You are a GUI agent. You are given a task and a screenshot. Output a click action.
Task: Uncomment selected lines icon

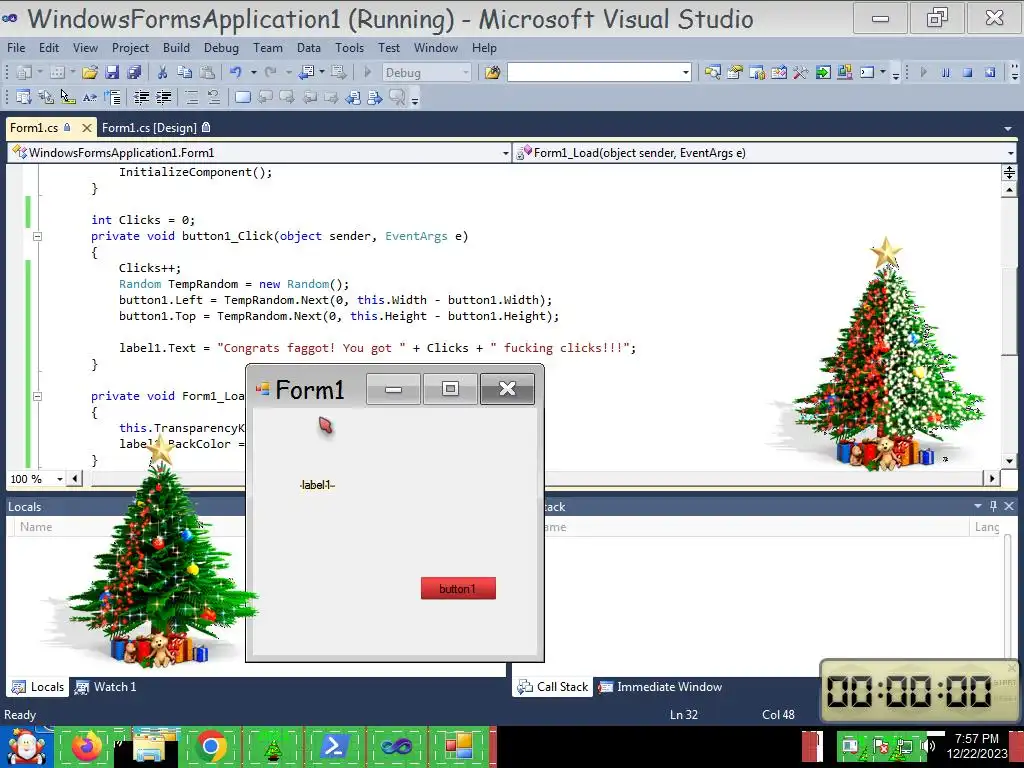(214, 97)
